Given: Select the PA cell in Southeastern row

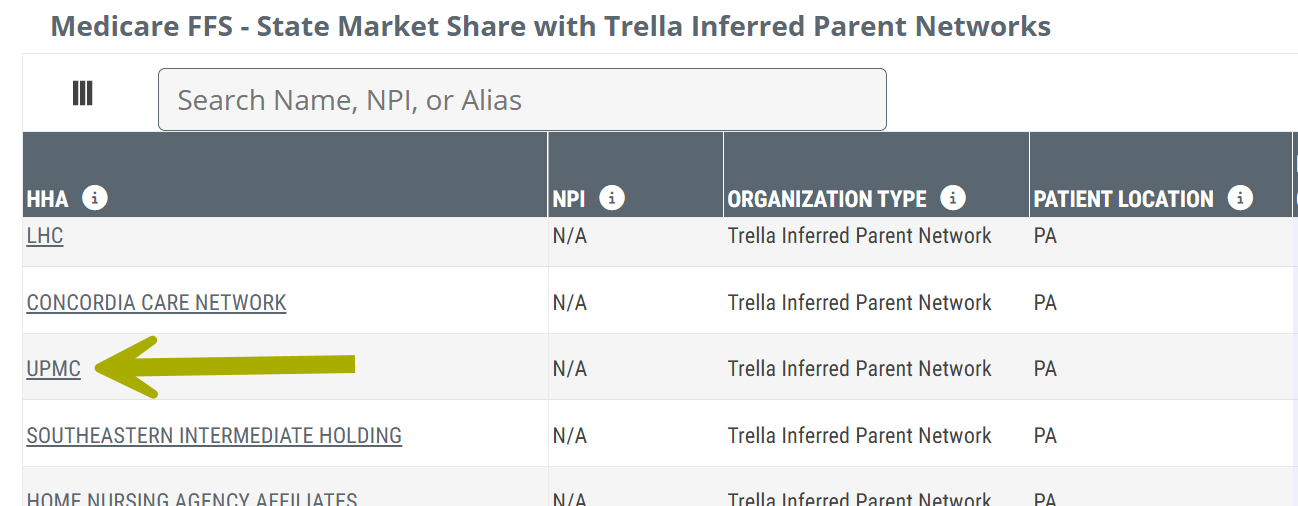Looking at the screenshot, I should [1045, 435].
